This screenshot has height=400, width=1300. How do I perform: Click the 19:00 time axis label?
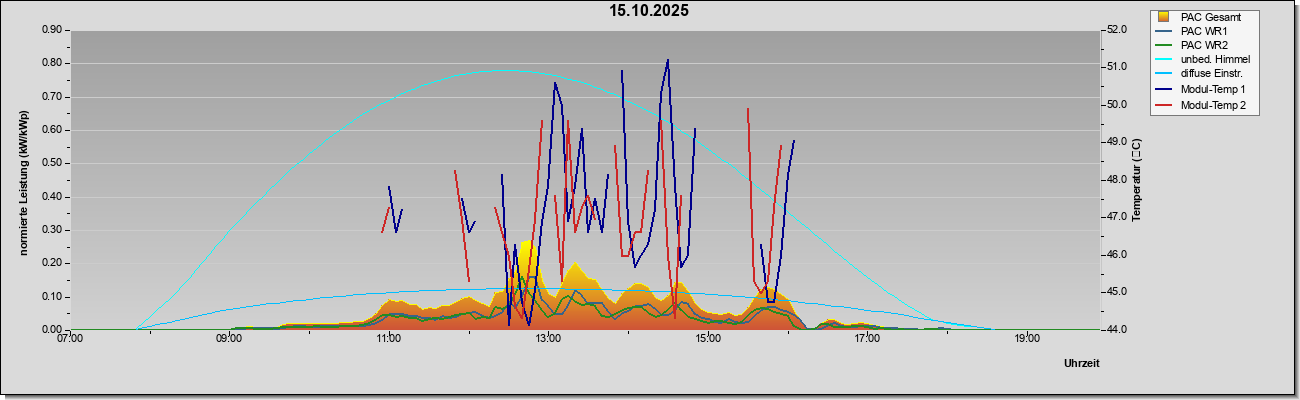[x=1027, y=339]
